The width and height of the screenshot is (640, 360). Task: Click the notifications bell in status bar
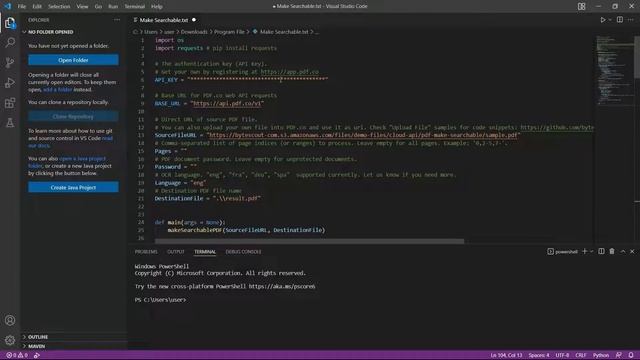click(x=631, y=355)
